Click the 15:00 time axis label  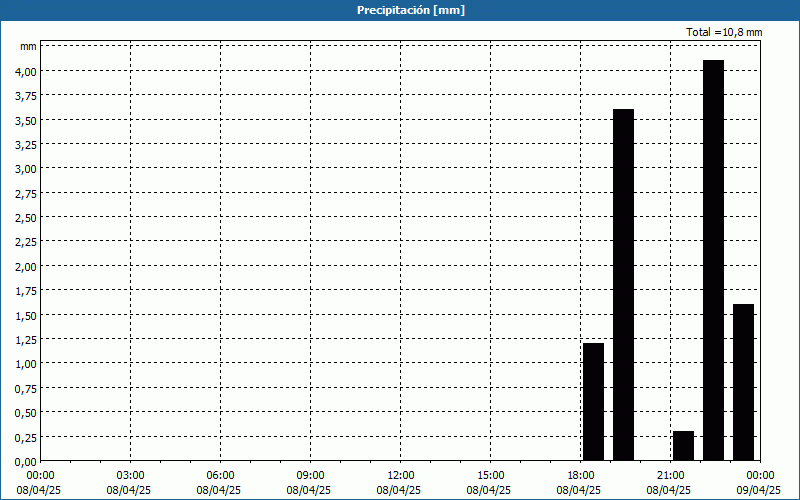tap(490, 475)
